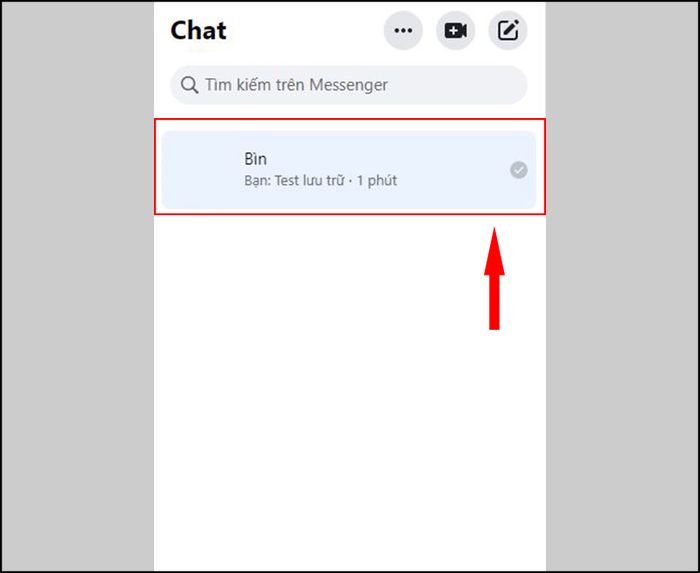The width and height of the screenshot is (700, 573).
Task: Focus the Tìm kiếm trên Messenger field
Action: tap(349, 85)
